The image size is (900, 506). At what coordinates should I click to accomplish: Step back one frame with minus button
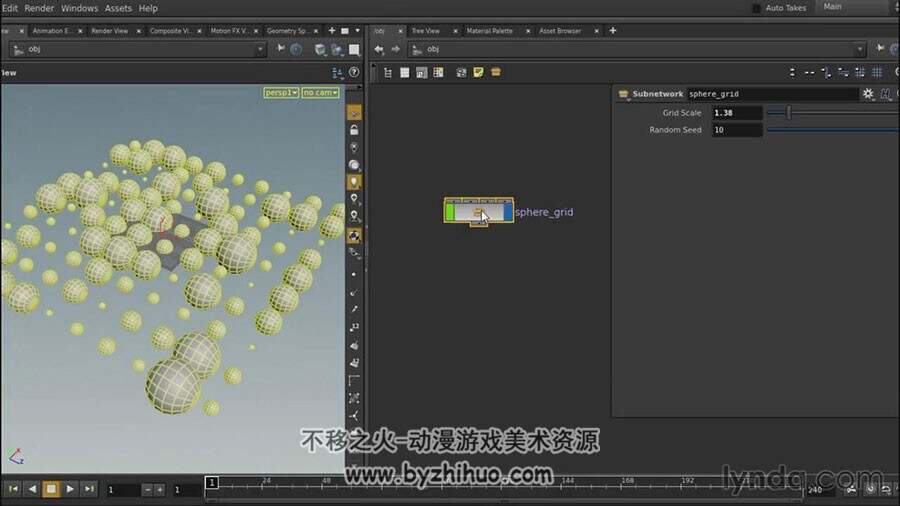point(148,490)
